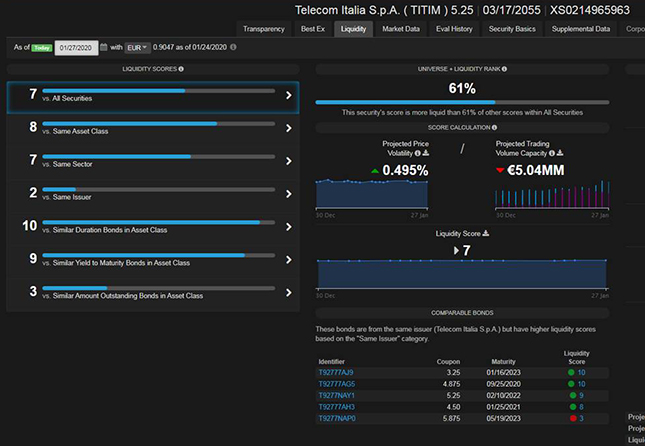Screen dimensions: 645x446
Task: Download the Liquidity Score history
Action: click(486, 233)
